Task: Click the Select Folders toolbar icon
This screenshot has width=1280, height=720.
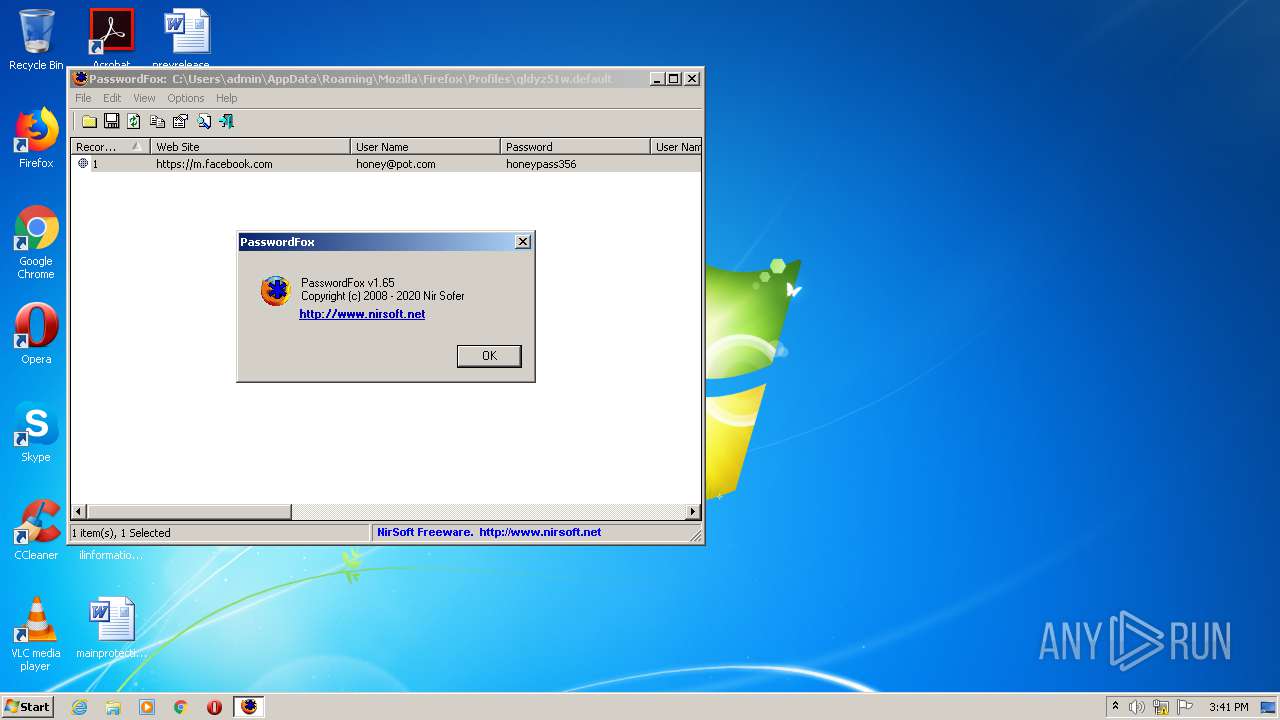Action: click(89, 121)
